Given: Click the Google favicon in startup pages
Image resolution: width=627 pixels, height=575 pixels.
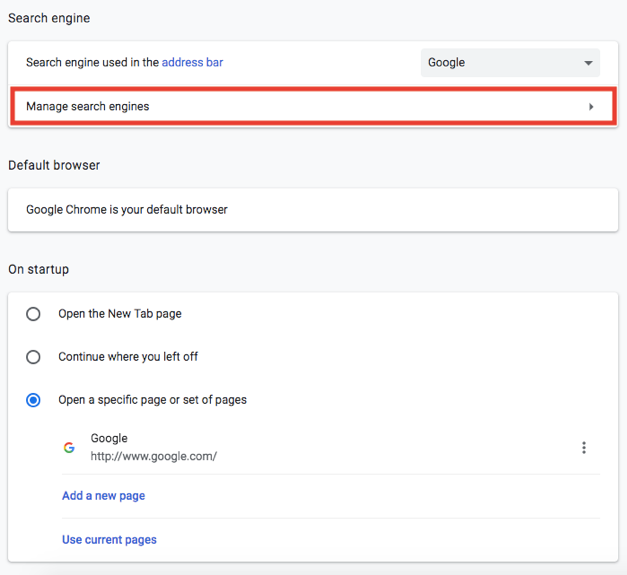Looking at the screenshot, I should [x=69, y=448].
